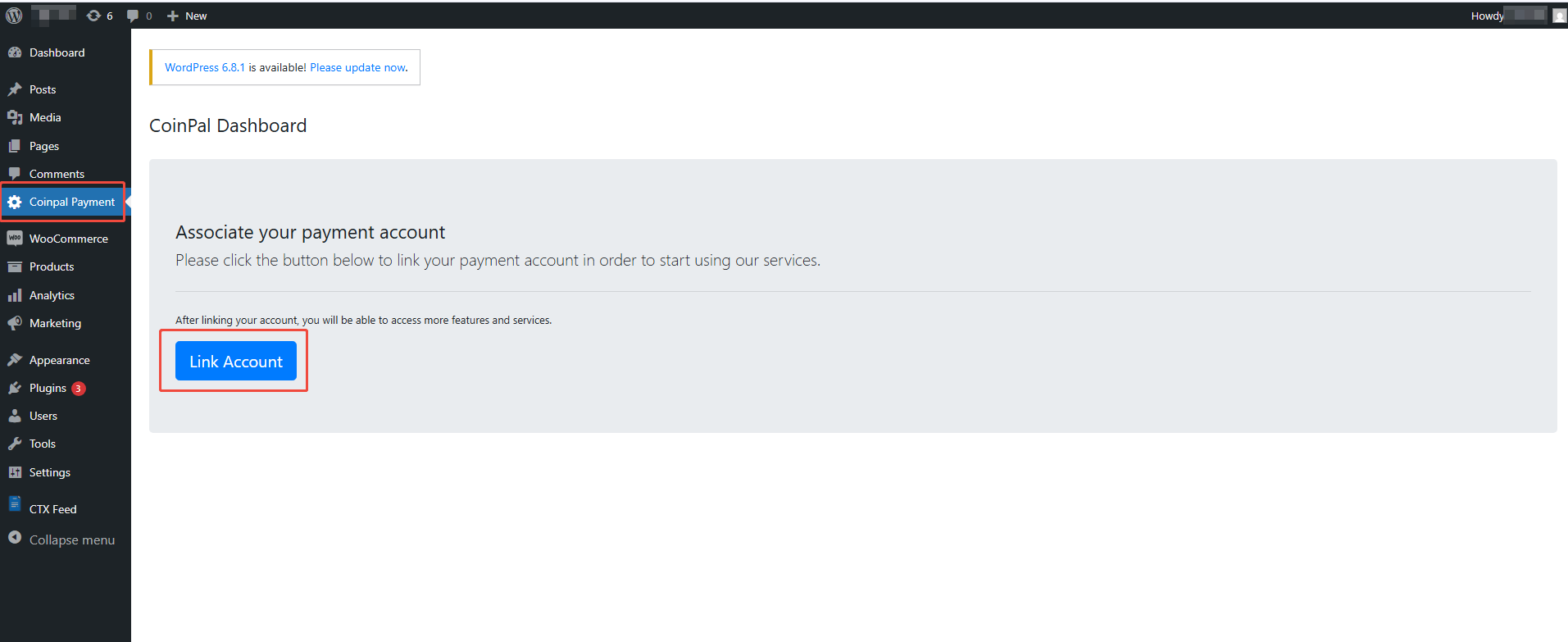Follow the Please update now link
Image resolution: width=1568 pixels, height=642 pixels.
click(x=358, y=67)
